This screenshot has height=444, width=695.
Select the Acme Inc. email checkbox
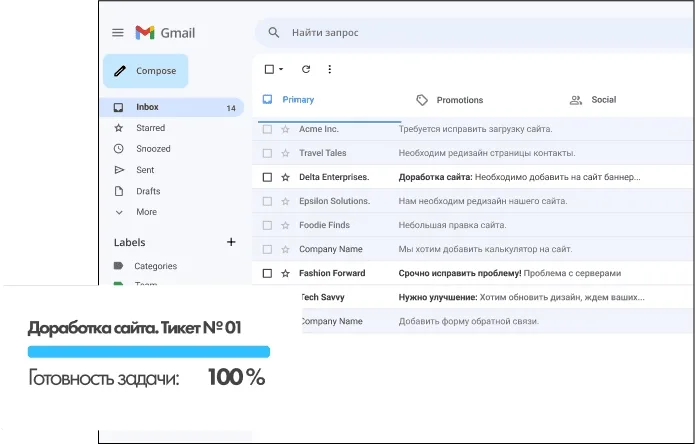(x=267, y=129)
